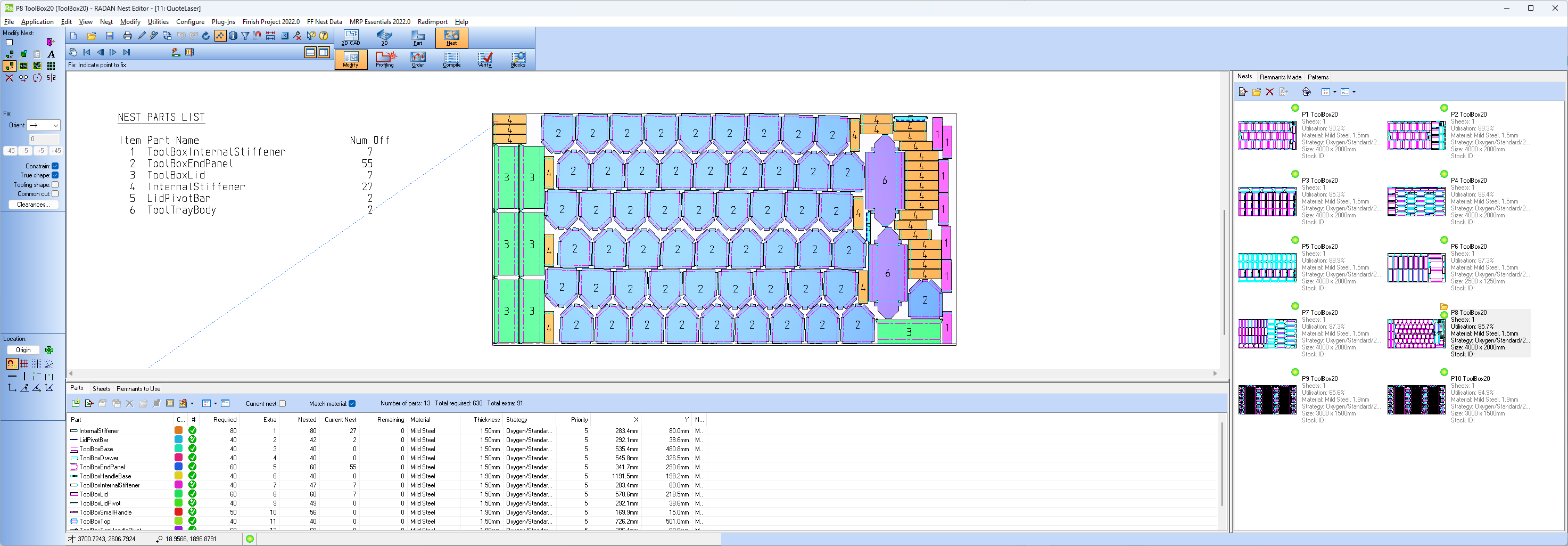The height and width of the screenshot is (546, 1568).
Task: Click the print icon in toolbar
Action: click(x=127, y=36)
